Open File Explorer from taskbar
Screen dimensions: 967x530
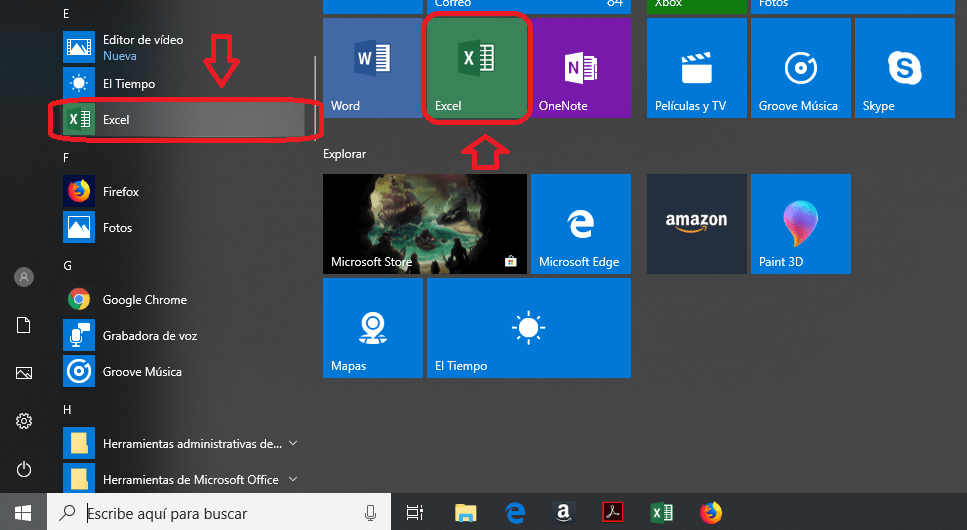(x=466, y=512)
